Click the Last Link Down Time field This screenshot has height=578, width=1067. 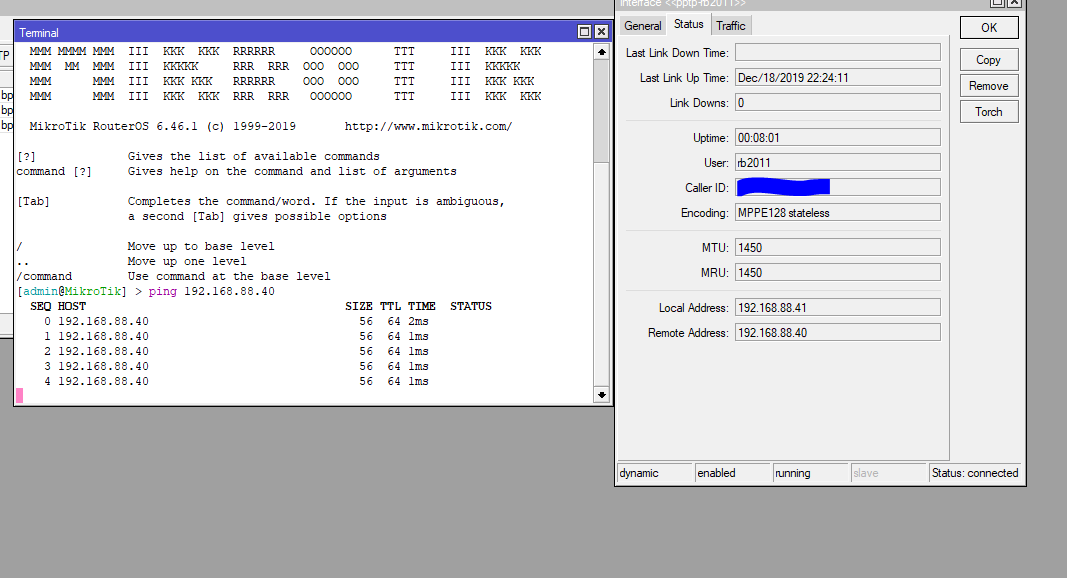tap(838, 52)
